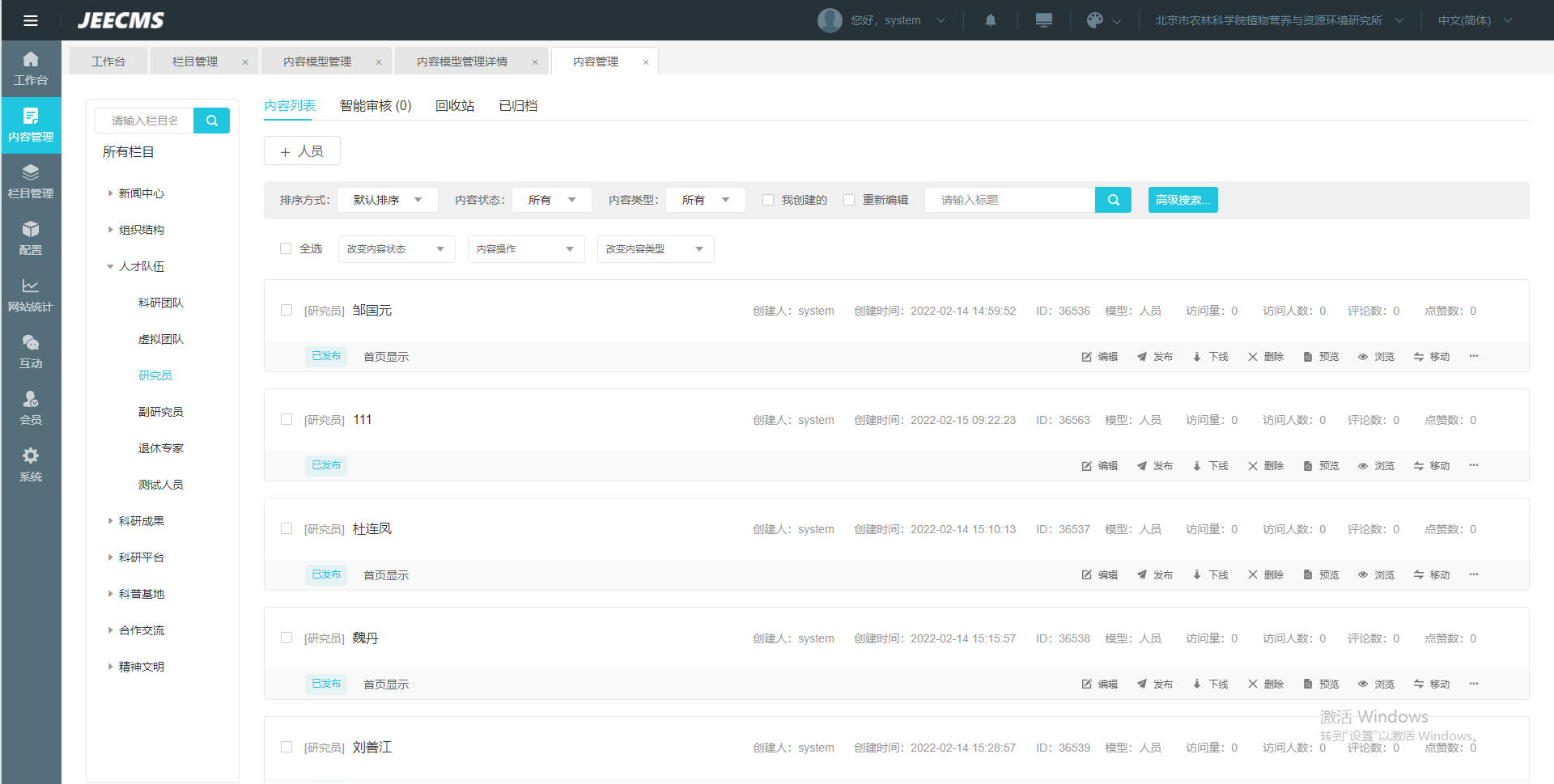
Task: Switch to the 内容模型管理 tab
Action: pyautogui.click(x=317, y=61)
